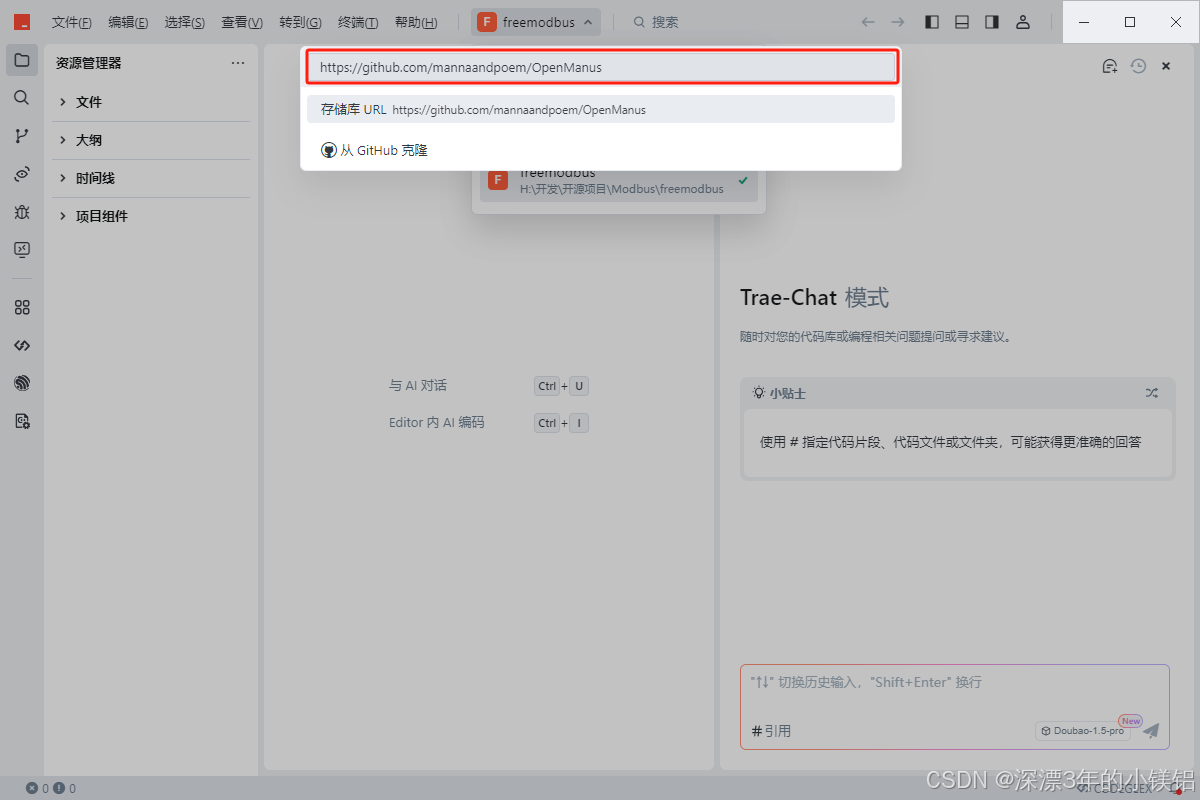Select the 存储库 URL suggestion

[x=601, y=109]
